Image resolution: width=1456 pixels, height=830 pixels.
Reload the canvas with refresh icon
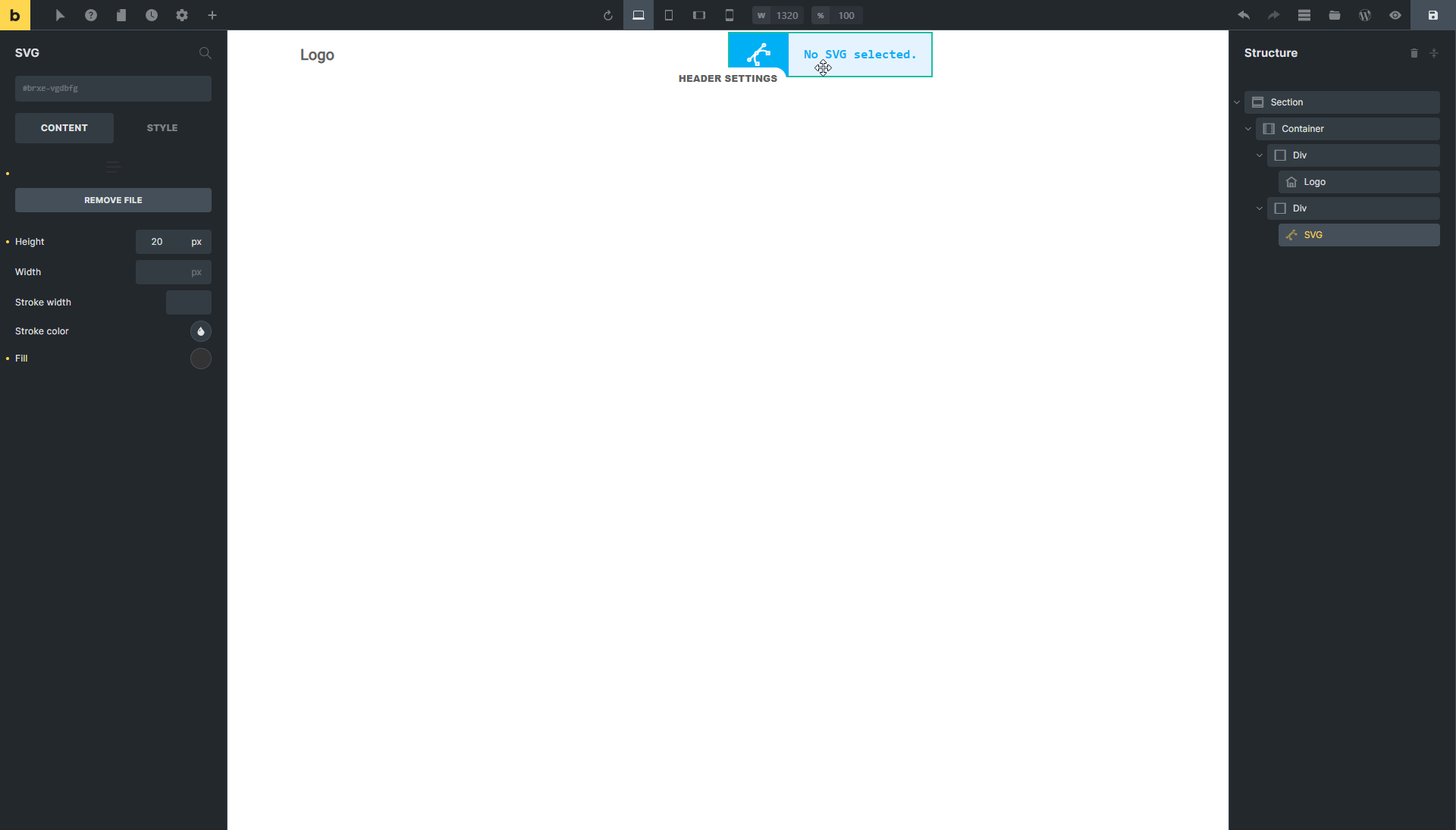click(607, 15)
